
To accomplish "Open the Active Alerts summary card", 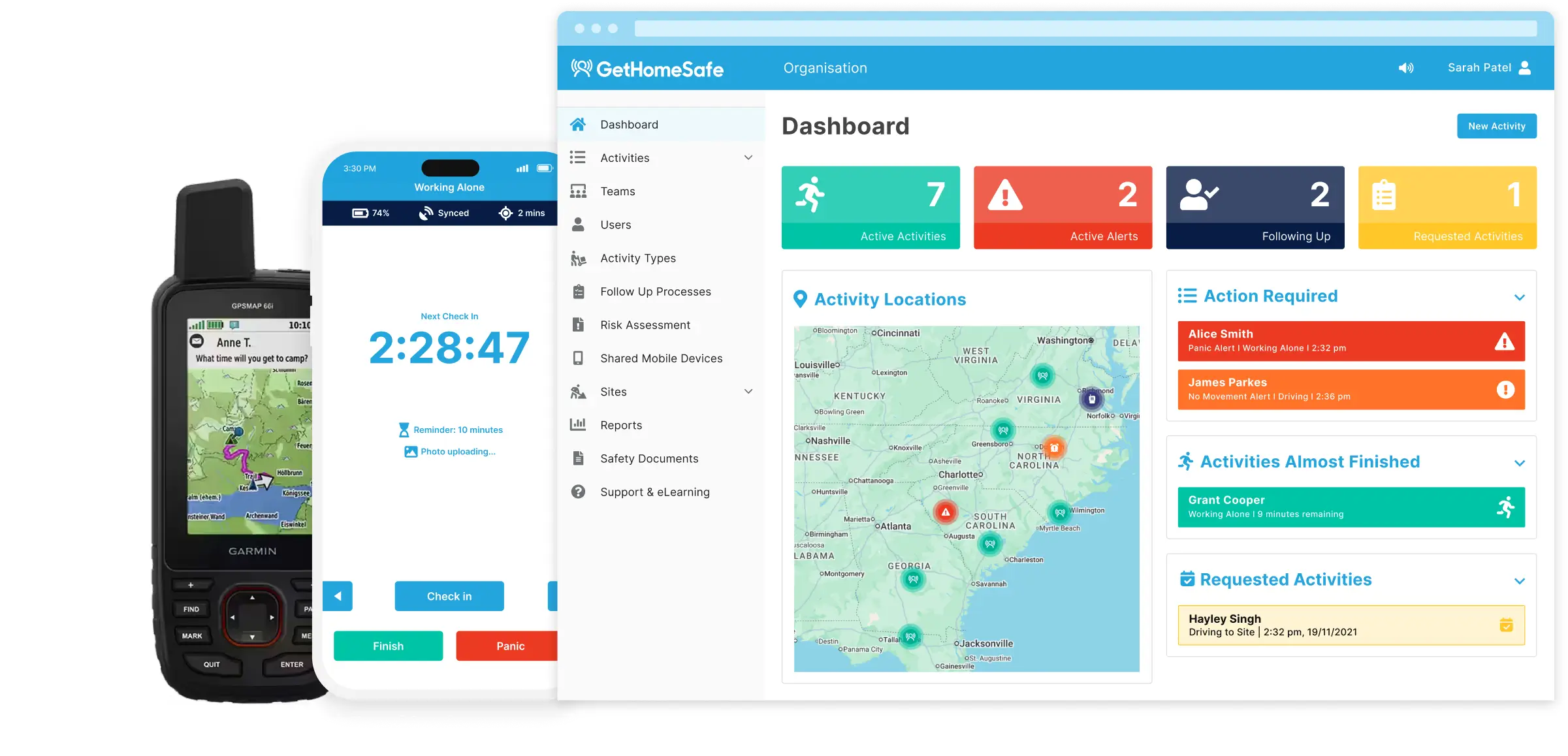I will click(1062, 208).
